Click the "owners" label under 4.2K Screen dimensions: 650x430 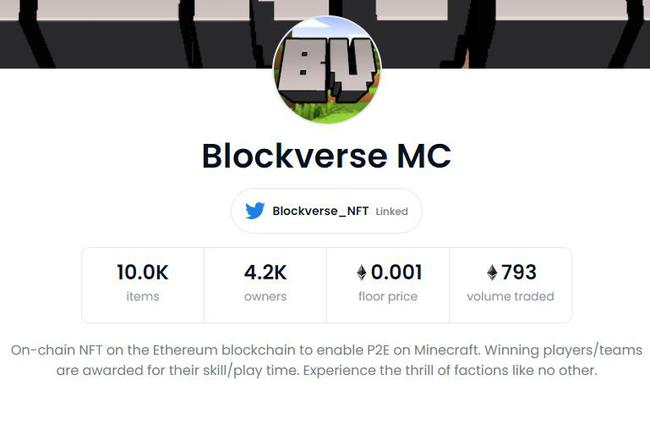click(265, 297)
